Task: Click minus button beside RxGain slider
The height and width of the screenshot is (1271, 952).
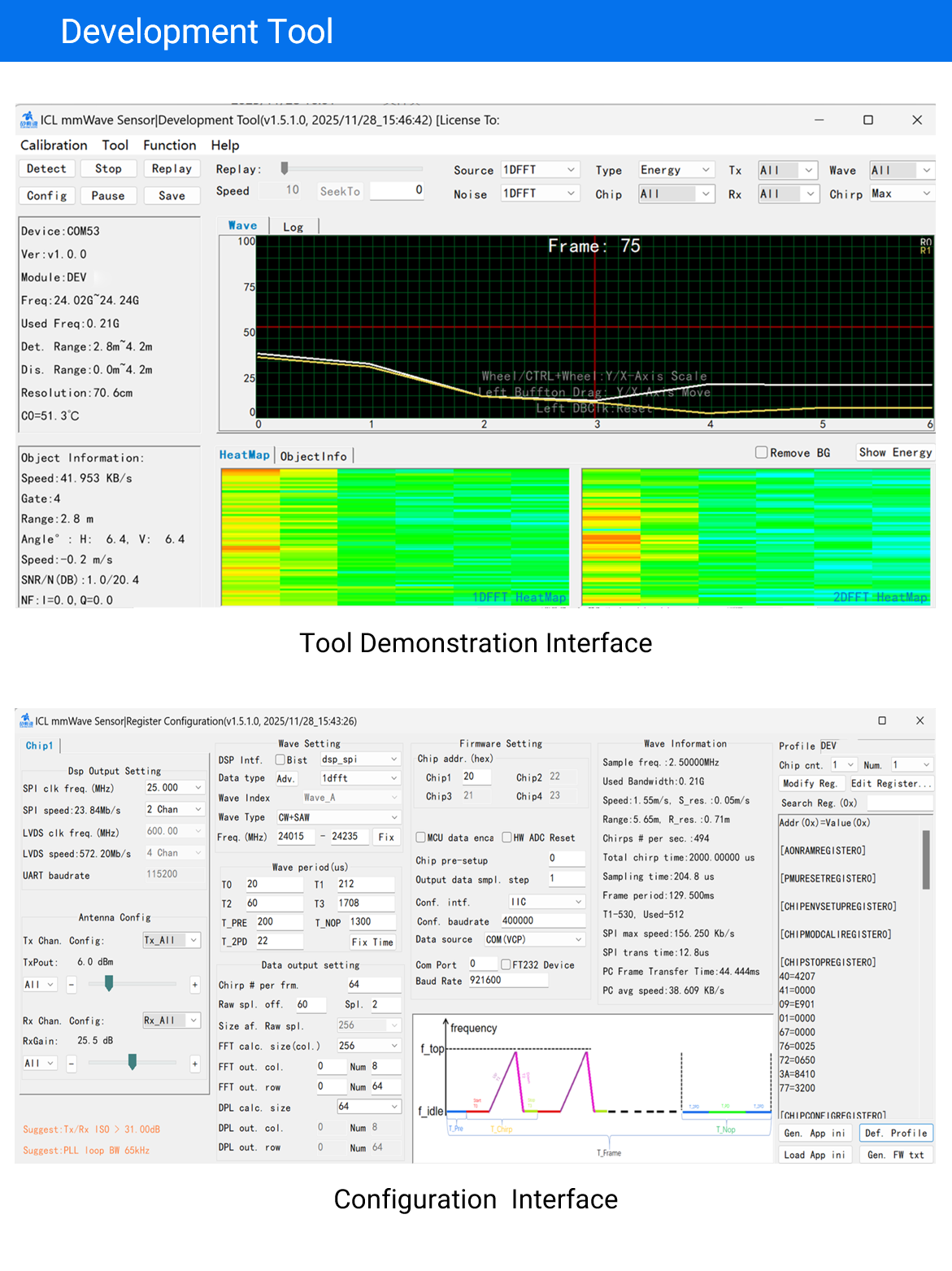Action: [72, 1064]
